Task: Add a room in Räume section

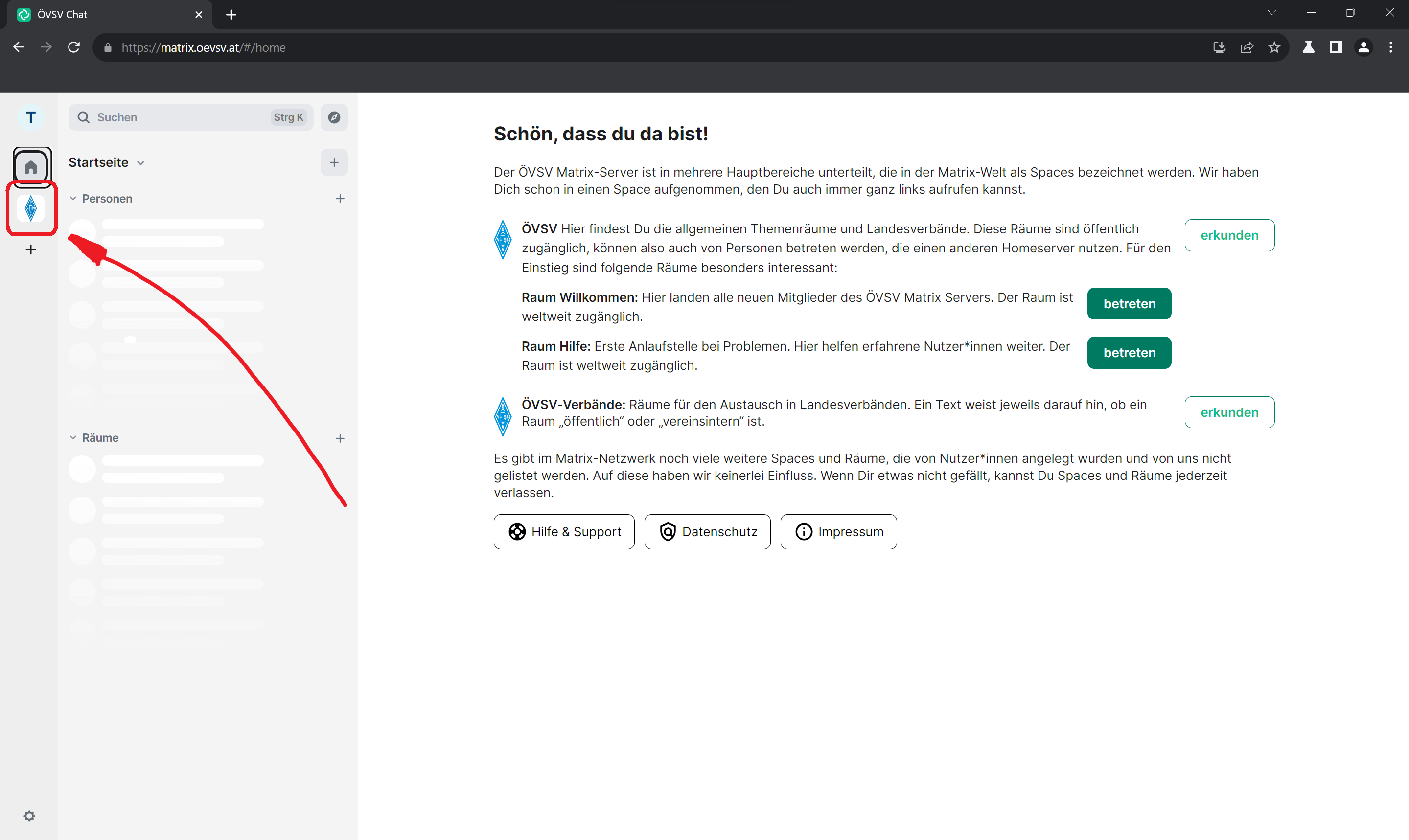Action: (340, 438)
